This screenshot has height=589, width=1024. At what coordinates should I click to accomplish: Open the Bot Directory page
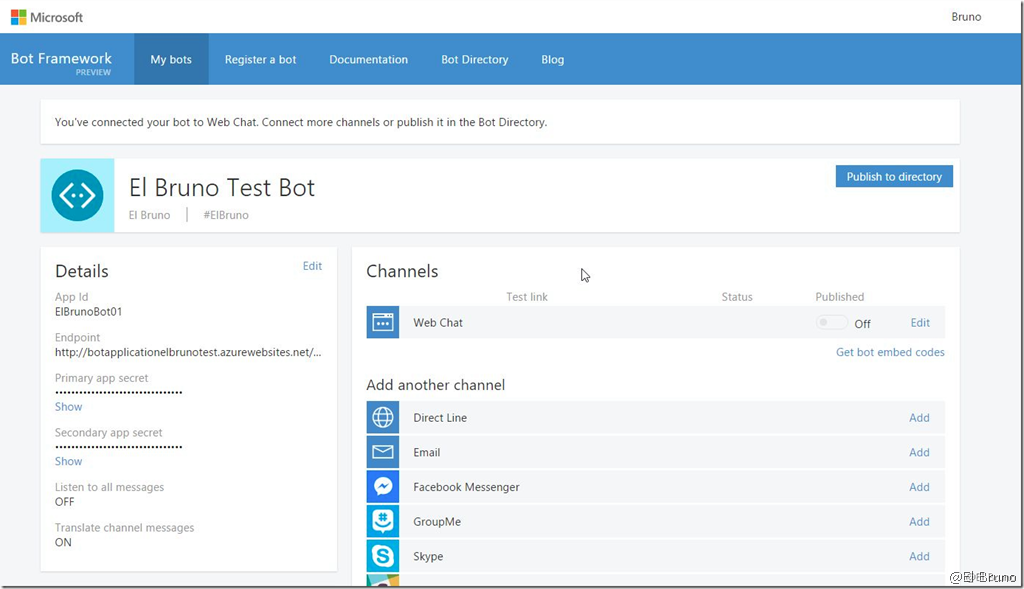[x=474, y=59]
